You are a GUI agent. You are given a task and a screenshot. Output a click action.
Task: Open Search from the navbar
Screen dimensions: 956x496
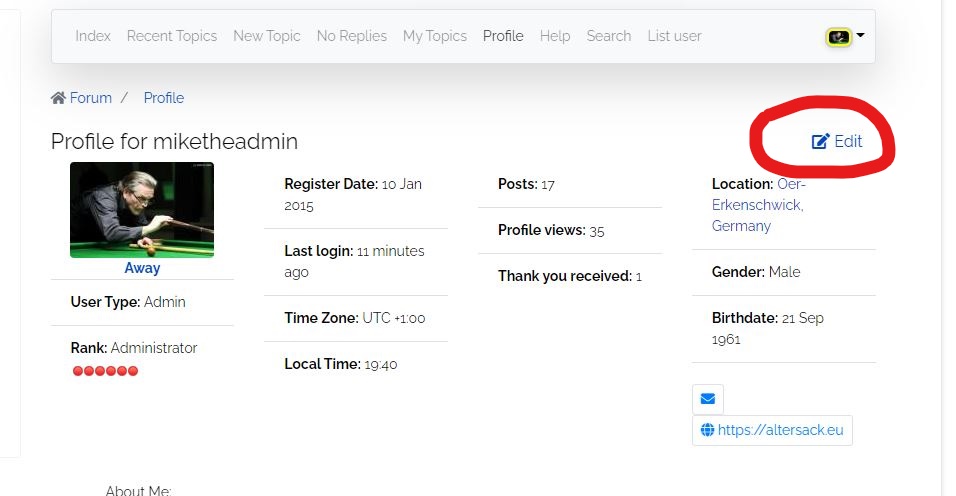coord(609,36)
